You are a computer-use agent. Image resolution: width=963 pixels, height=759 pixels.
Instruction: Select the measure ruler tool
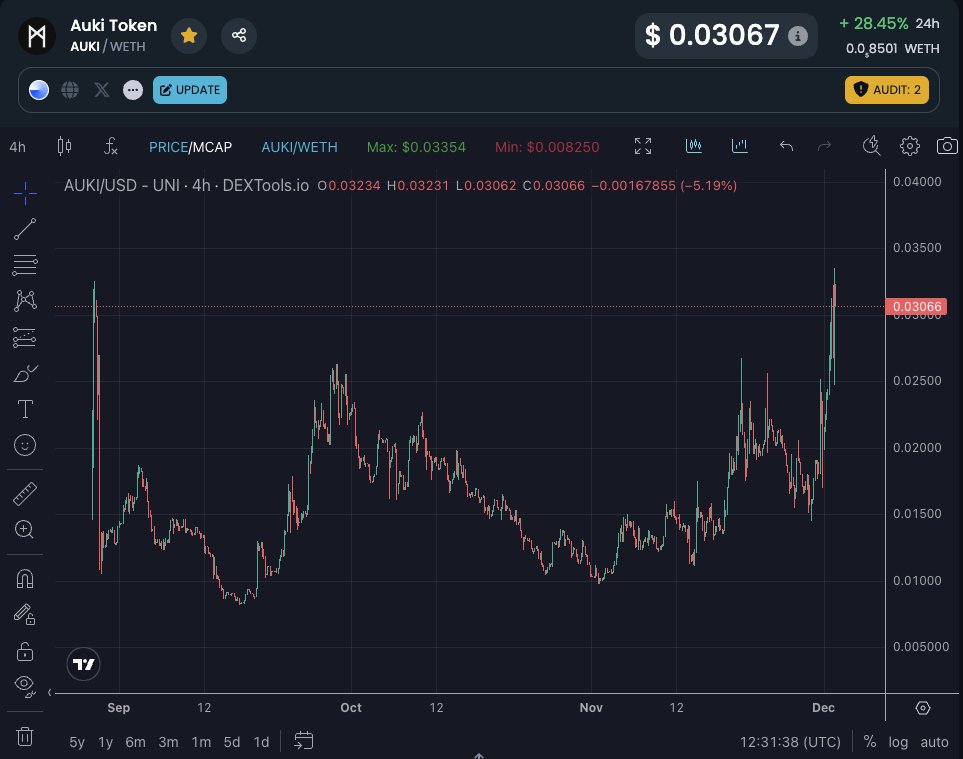click(x=24, y=493)
